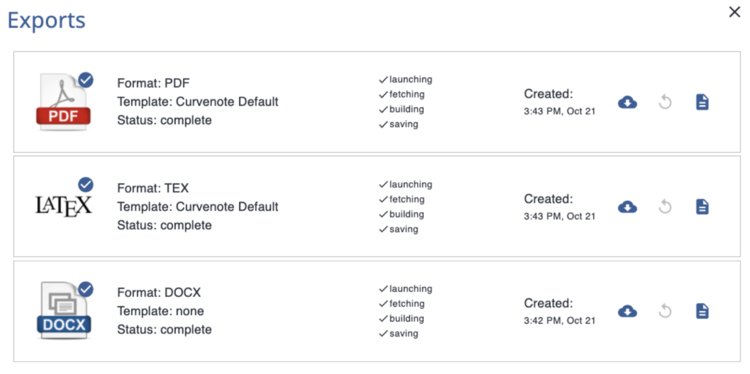Download the DOCX export
This screenshot has height=374, width=750.
coord(627,311)
